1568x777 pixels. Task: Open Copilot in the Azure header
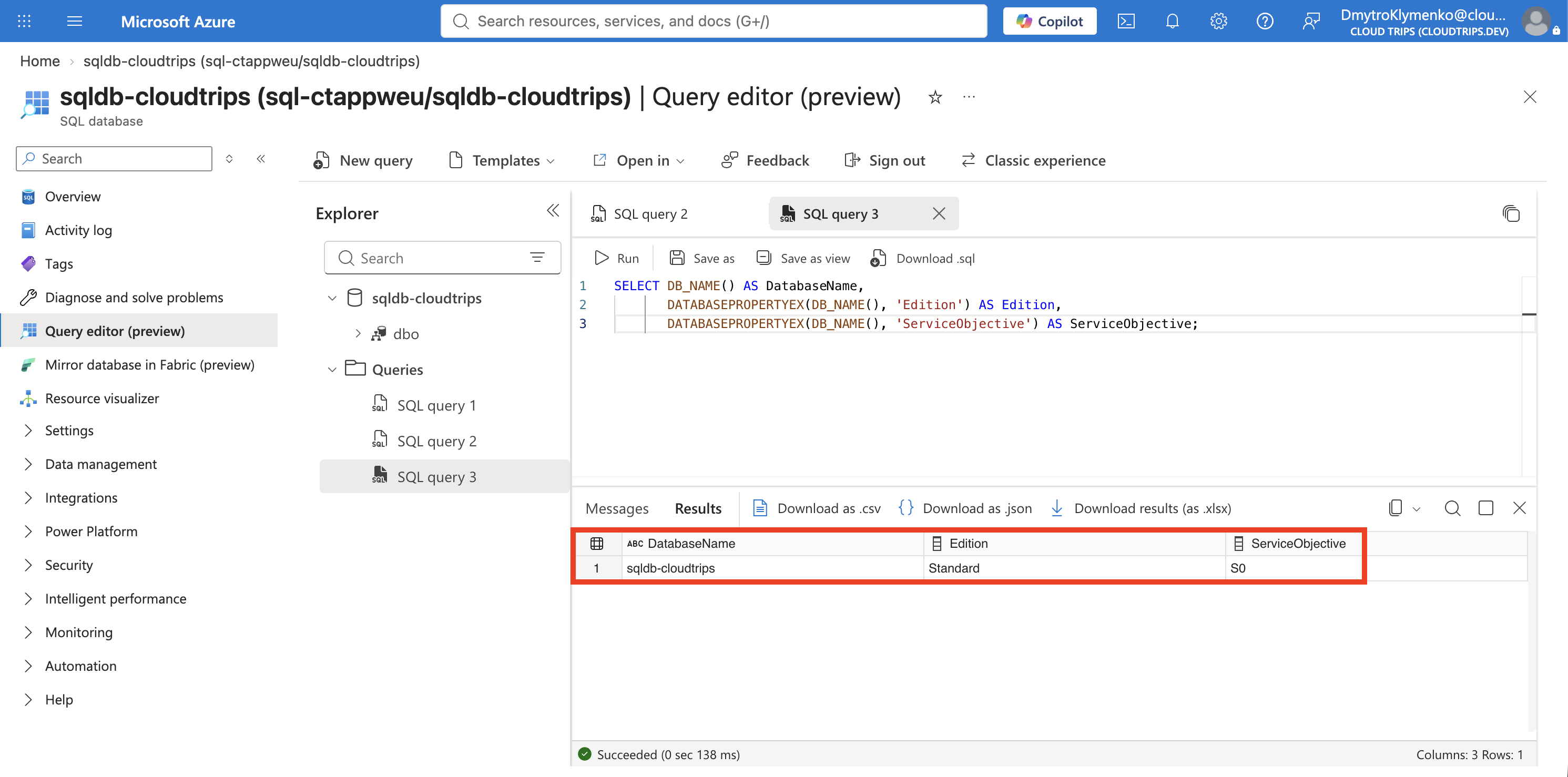click(1050, 22)
